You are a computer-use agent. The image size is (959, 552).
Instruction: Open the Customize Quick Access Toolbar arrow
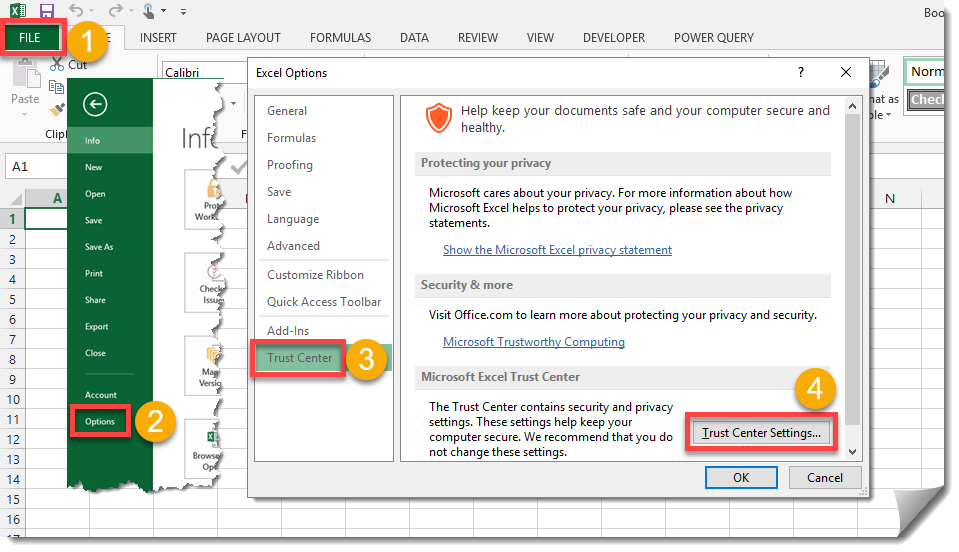point(183,11)
